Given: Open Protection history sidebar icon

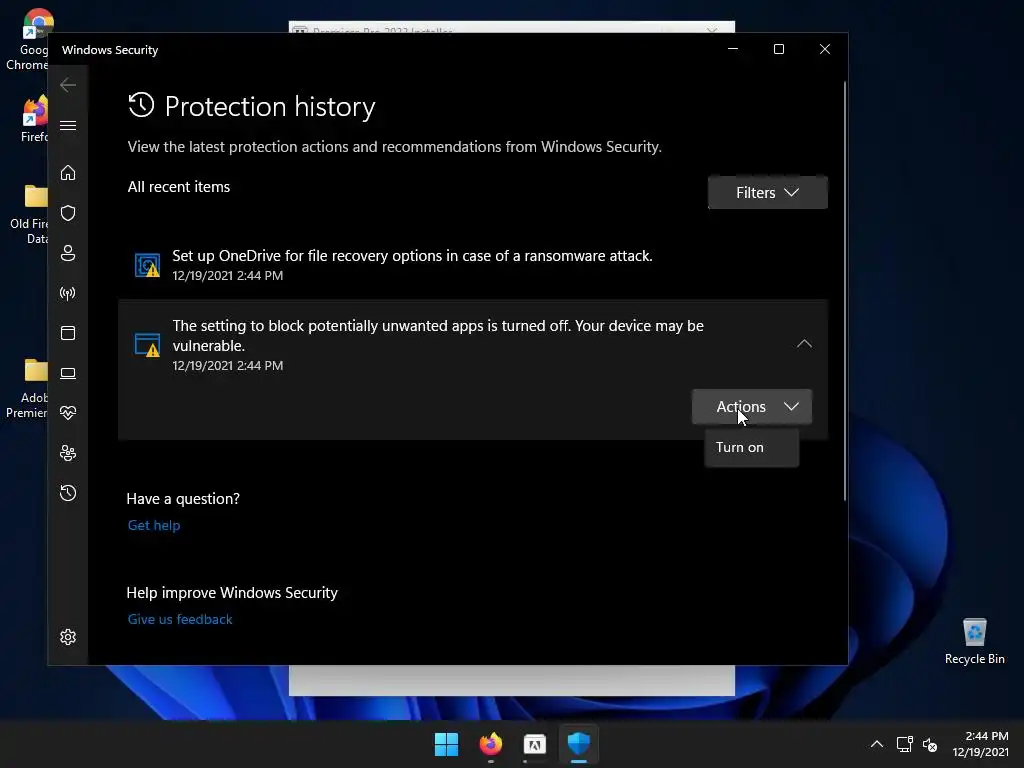Looking at the screenshot, I should pos(68,492).
